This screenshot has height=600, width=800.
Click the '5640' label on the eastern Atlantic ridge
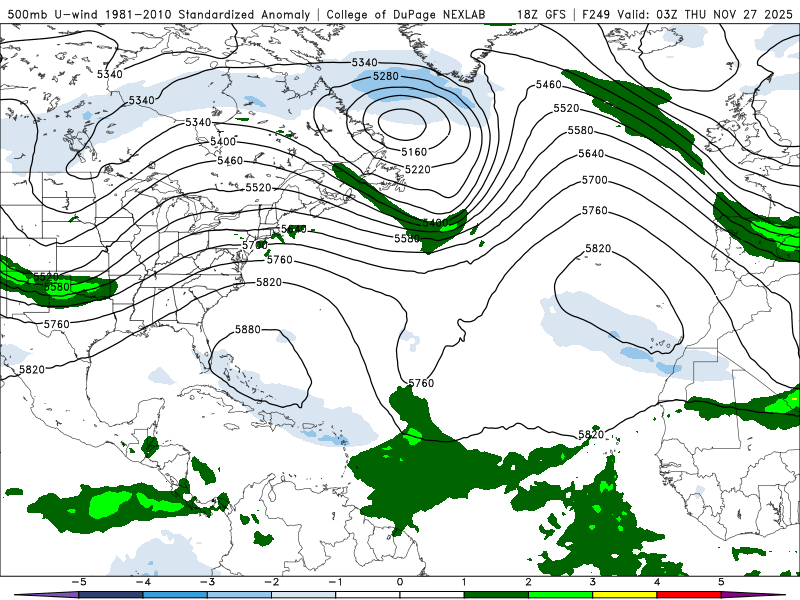click(591, 154)
